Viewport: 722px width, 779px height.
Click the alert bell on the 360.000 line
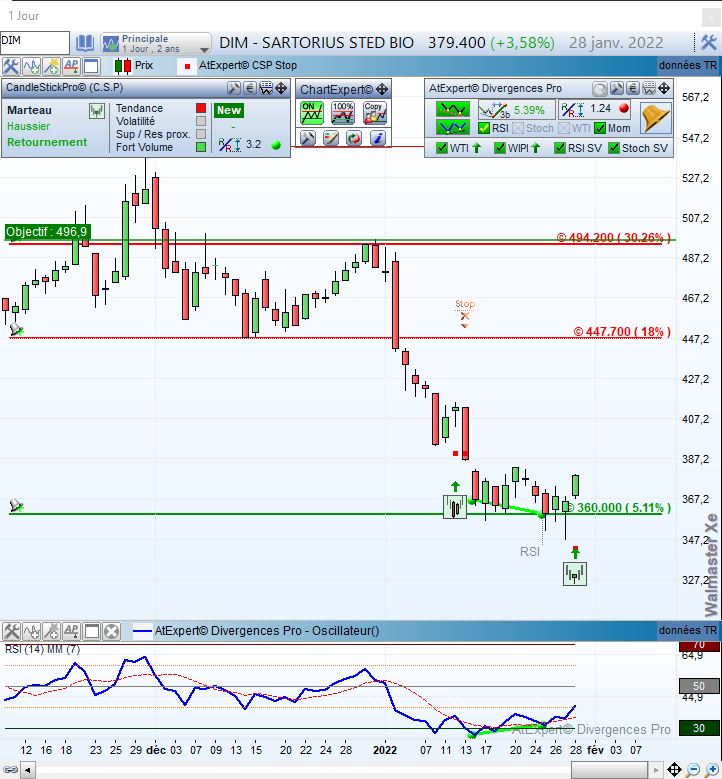[x=16, y=506]
